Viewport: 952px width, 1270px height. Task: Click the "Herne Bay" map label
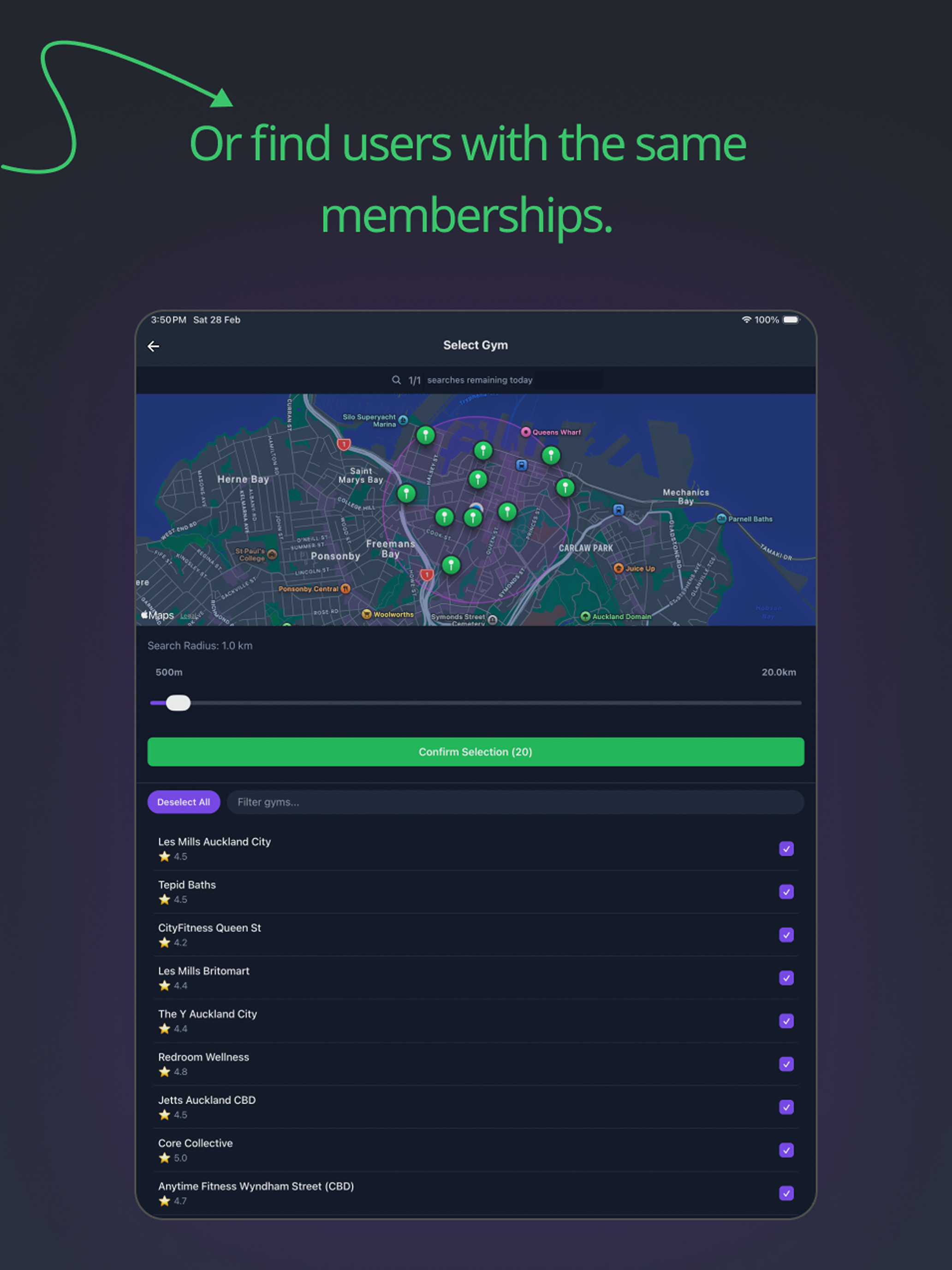coord(244,479)
